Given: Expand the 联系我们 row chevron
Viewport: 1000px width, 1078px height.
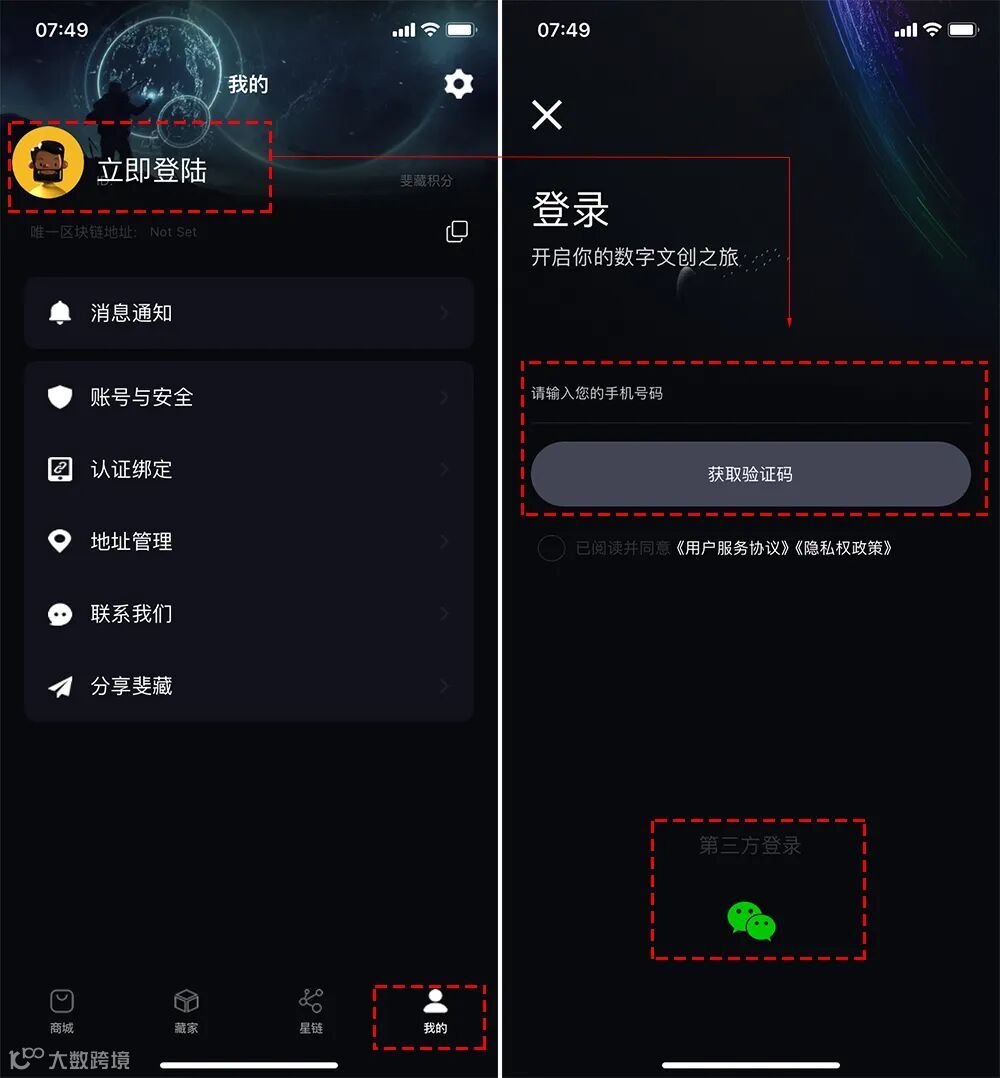Looking at the screenshot, I should pos(445,613).
